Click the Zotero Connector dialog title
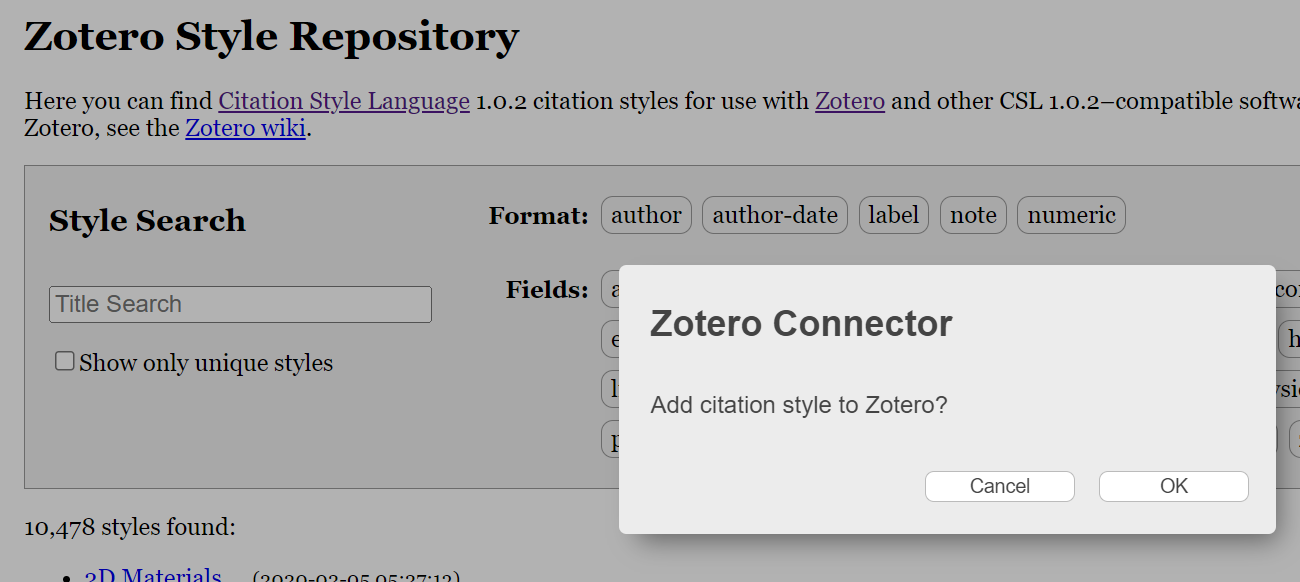This screenshot has width=1300, height=582. pos(801,323)
